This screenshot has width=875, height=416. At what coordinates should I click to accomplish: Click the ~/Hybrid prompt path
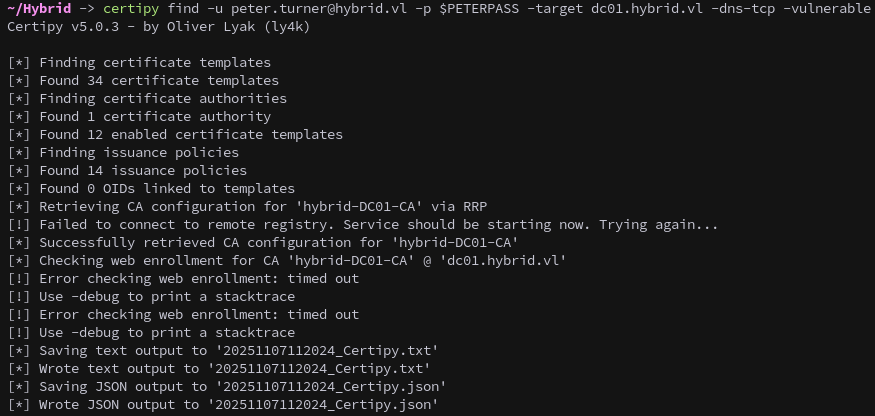point(40,9)
